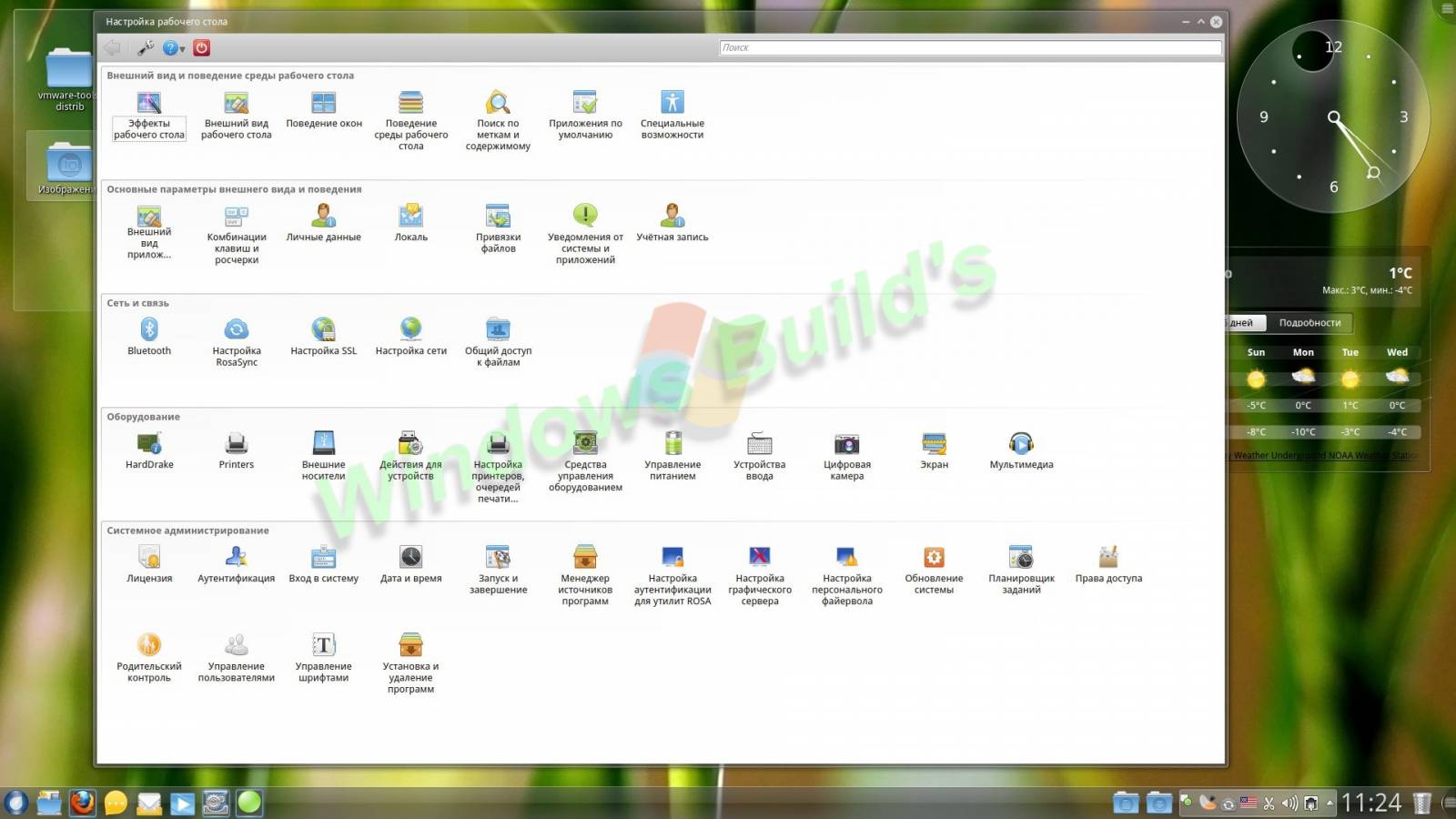Open Приложения по умолчанию
1456x819 pixels.
point(585,116)
